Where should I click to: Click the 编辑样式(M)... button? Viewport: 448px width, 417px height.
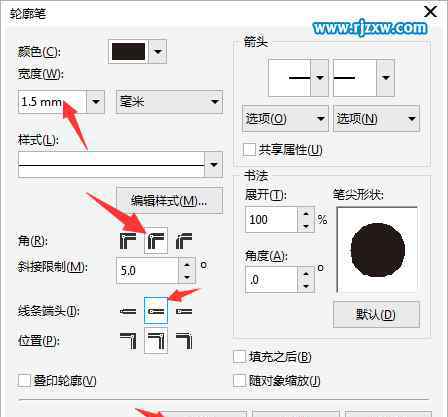(169, 201)
